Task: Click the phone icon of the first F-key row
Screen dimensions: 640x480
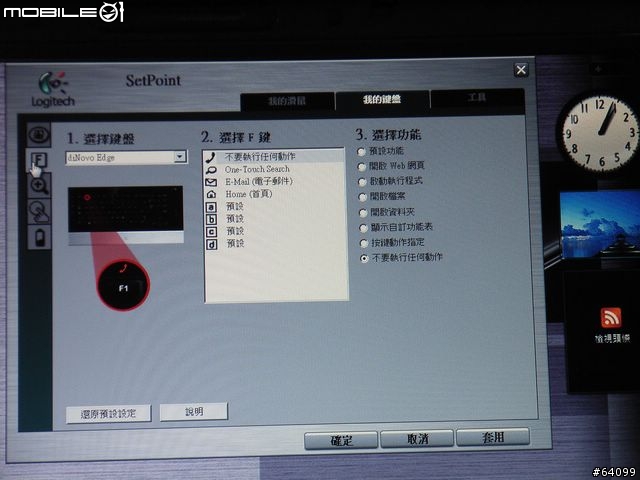Action: point(211,157)
